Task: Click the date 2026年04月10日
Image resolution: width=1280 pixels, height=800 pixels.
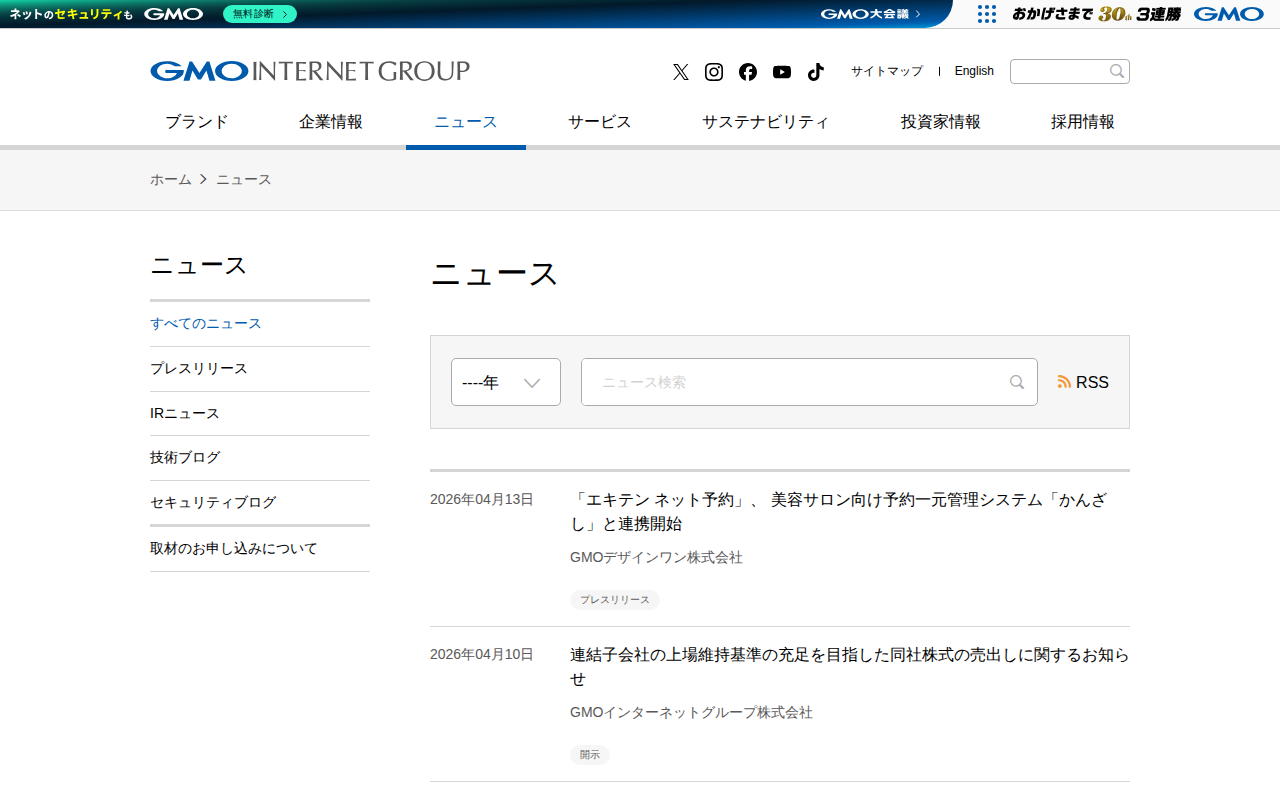Action: point(482,654)
